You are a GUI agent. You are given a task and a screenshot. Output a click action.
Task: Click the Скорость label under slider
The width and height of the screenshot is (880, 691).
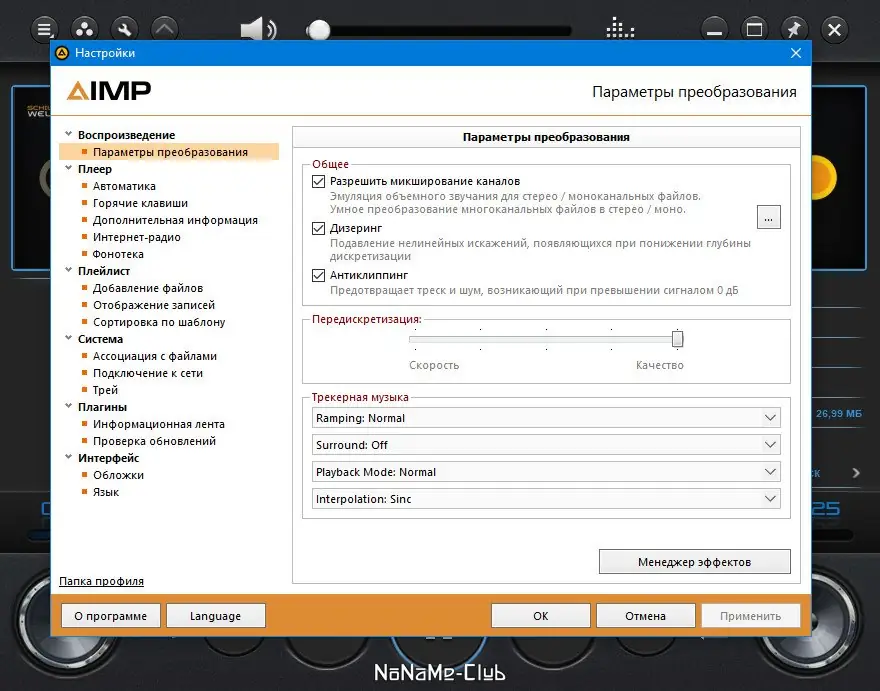pos(434,365)
